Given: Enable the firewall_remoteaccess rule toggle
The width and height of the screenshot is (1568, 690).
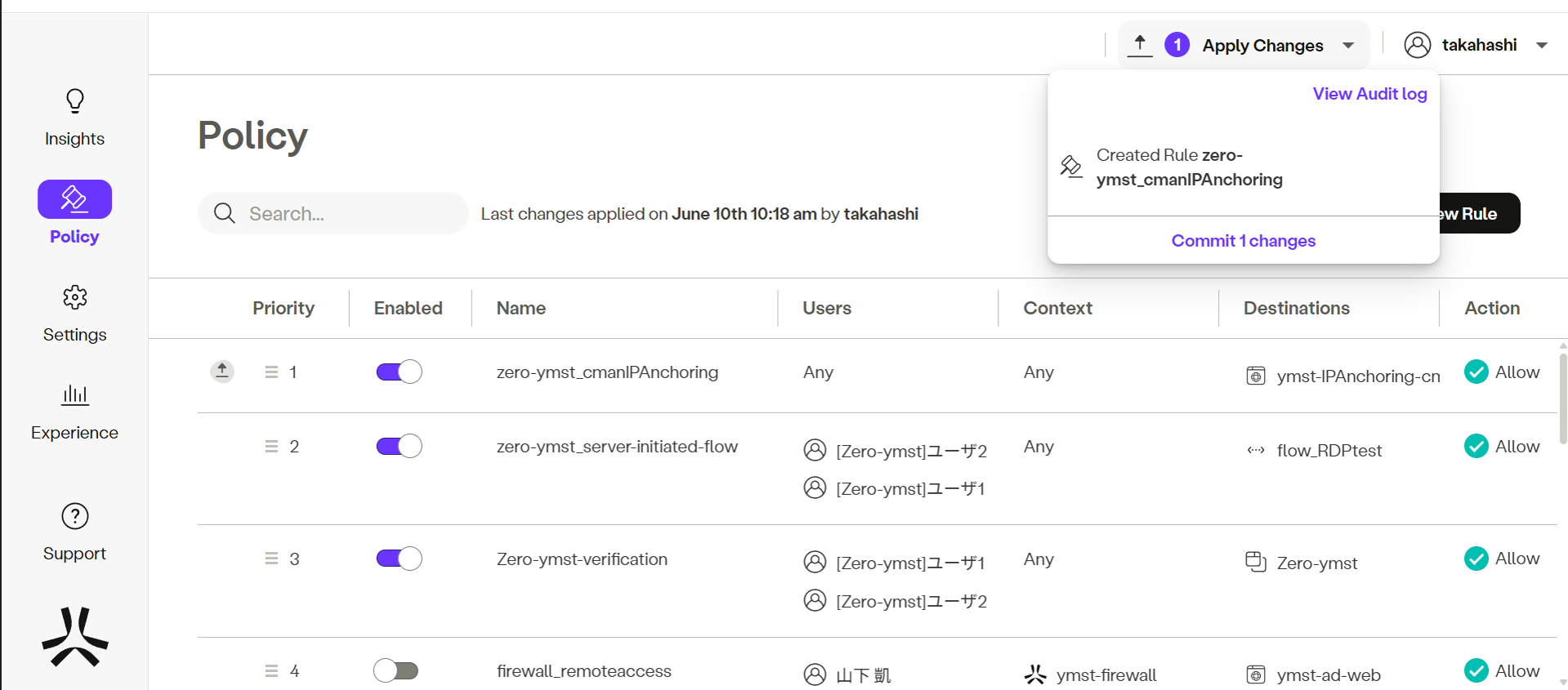Looking at the screenshot, I should click(x=396, y=671).
